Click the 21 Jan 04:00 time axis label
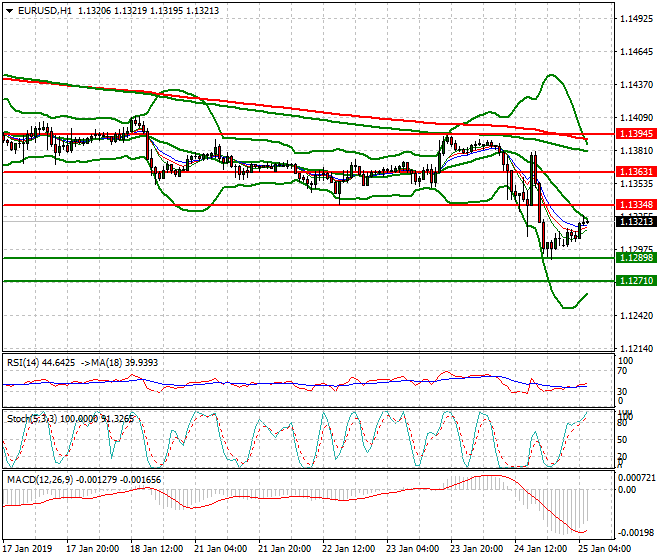 point(221,549)
